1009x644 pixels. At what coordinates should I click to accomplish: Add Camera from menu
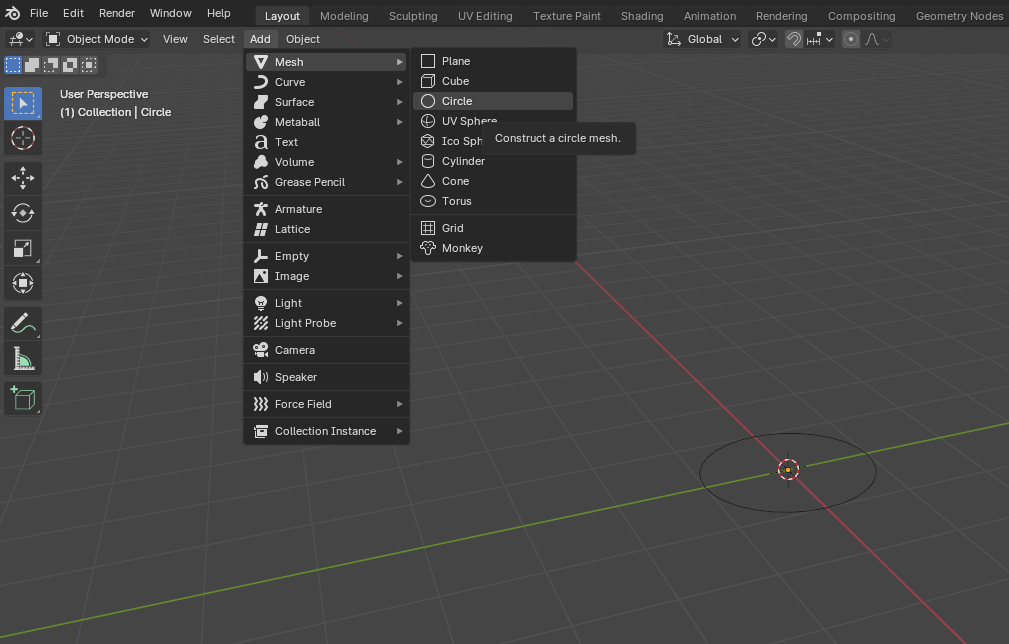coord(326,350)
